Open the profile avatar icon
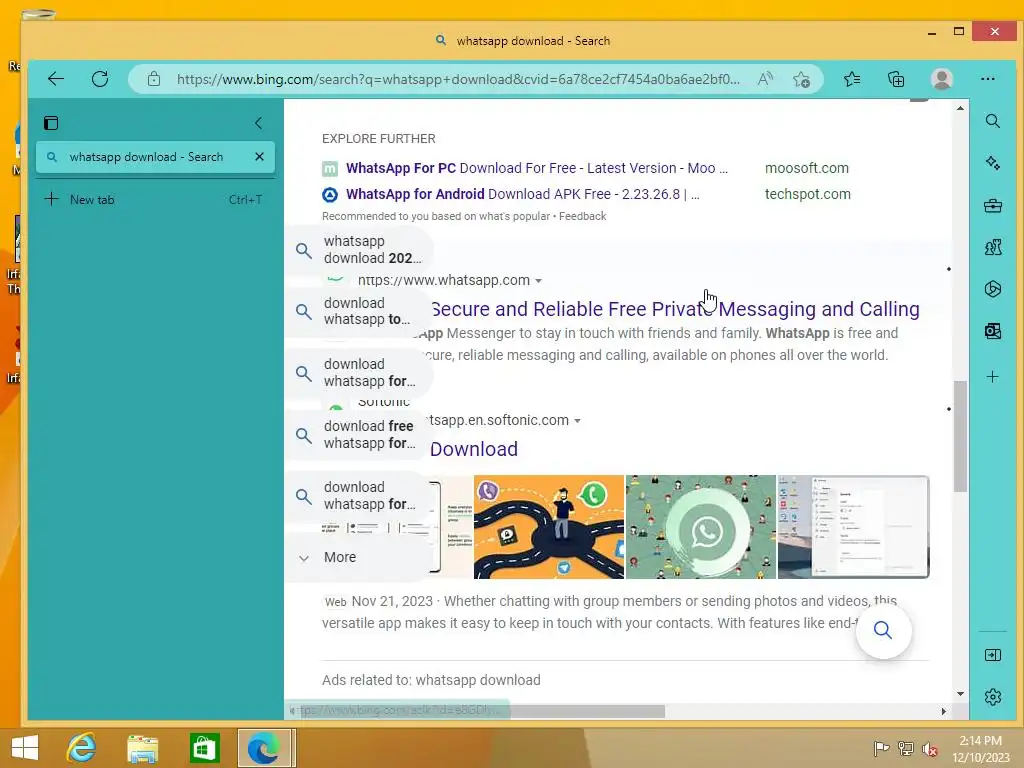The image size is (1024, 768). (941, 79)
